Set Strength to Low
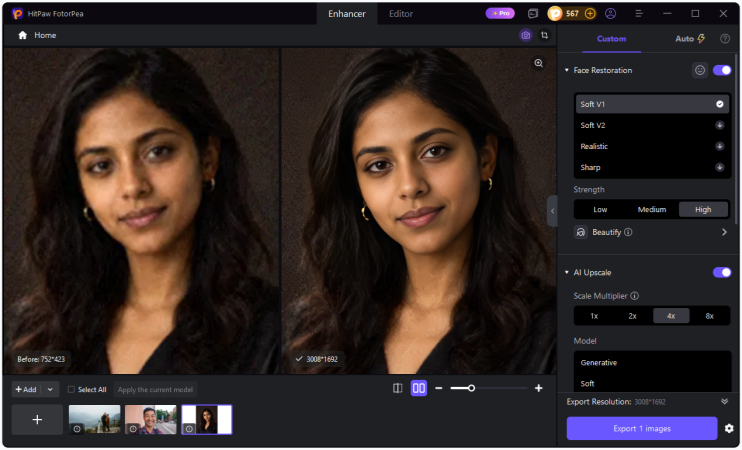The image size is (742, 450). 600,209
